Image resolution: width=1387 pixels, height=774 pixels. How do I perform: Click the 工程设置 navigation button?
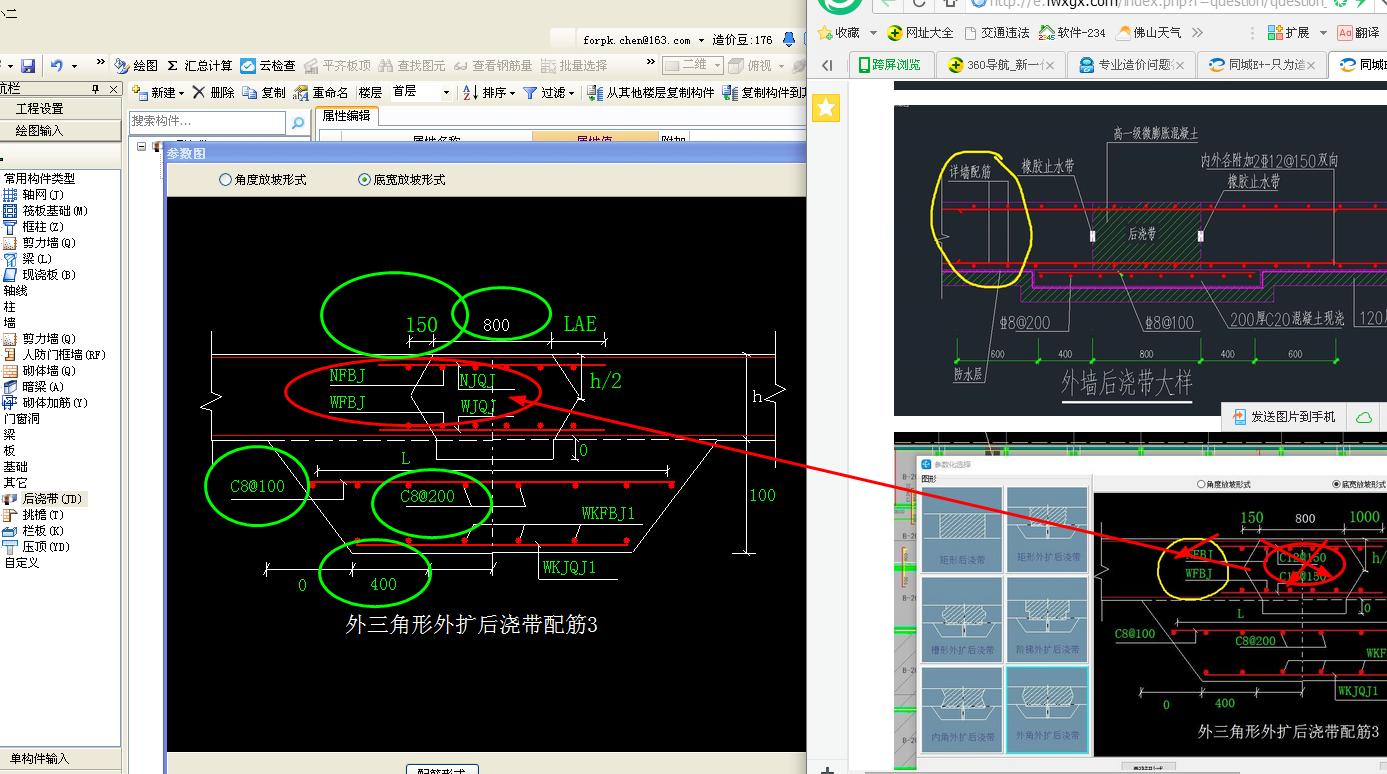click(40, 109)
